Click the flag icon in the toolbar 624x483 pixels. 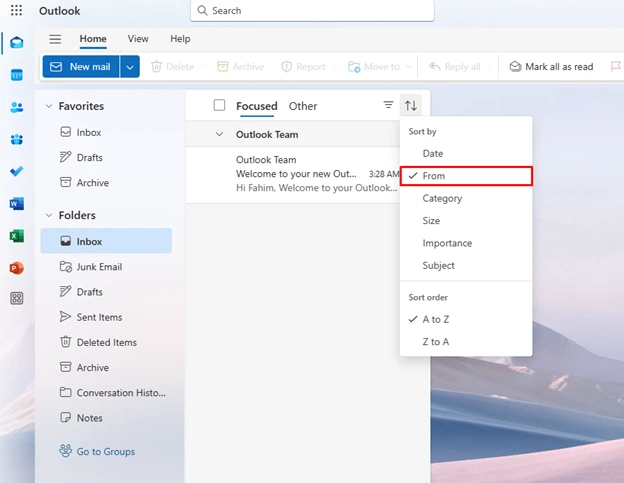[616, 66]
